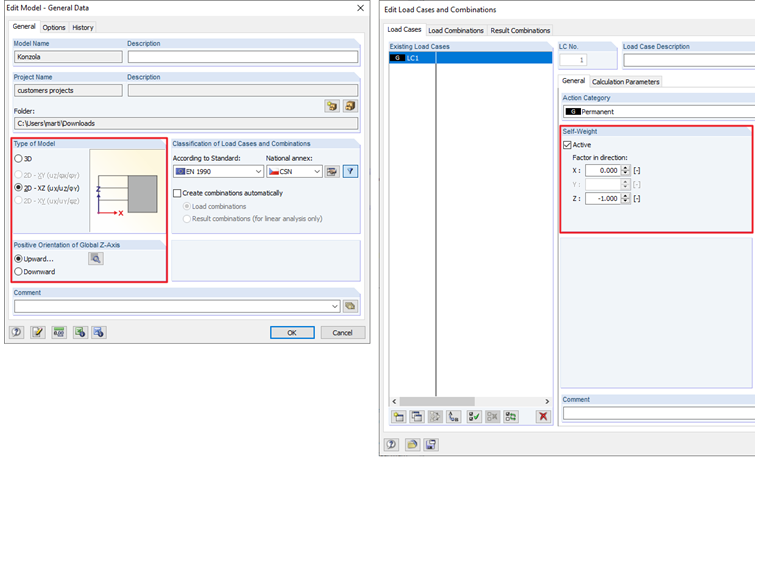Open the EN 1990 standard dropdown
Image resolution: width=760 pixels, height=563 pixels.
coord(218,172)
